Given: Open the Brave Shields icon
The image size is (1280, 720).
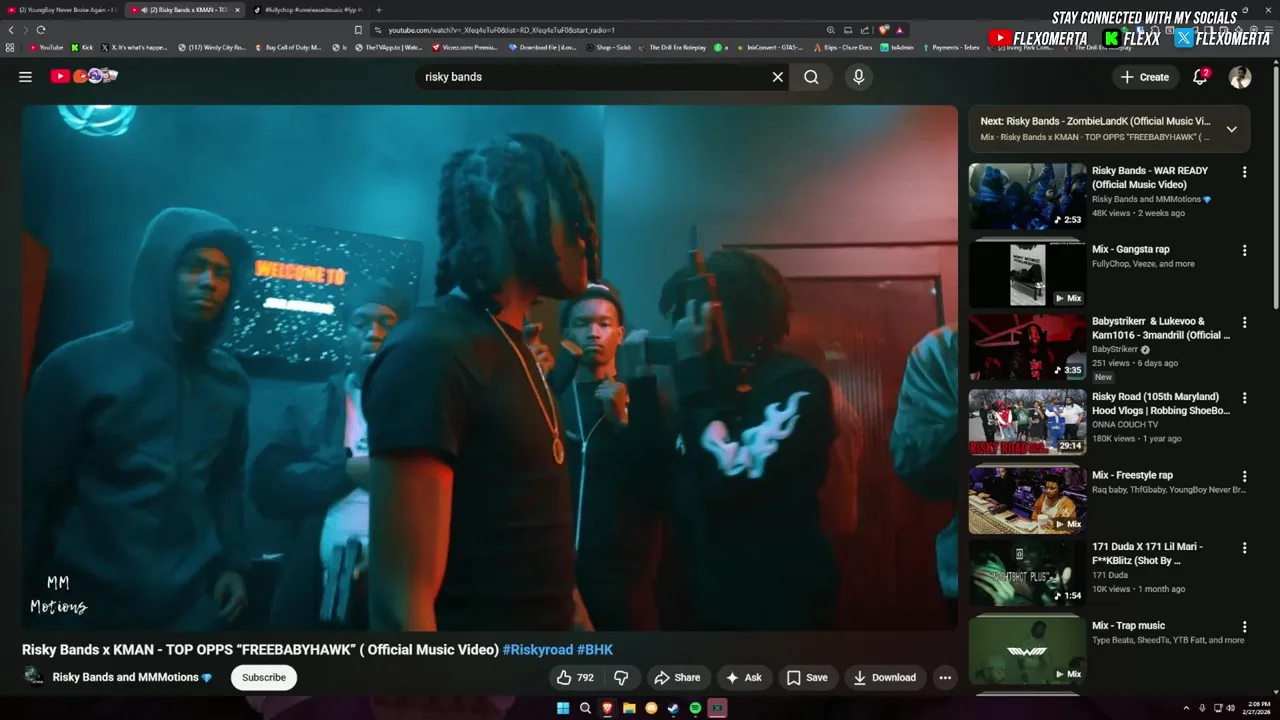Looking at the screenshot, I should coord(884,30).
